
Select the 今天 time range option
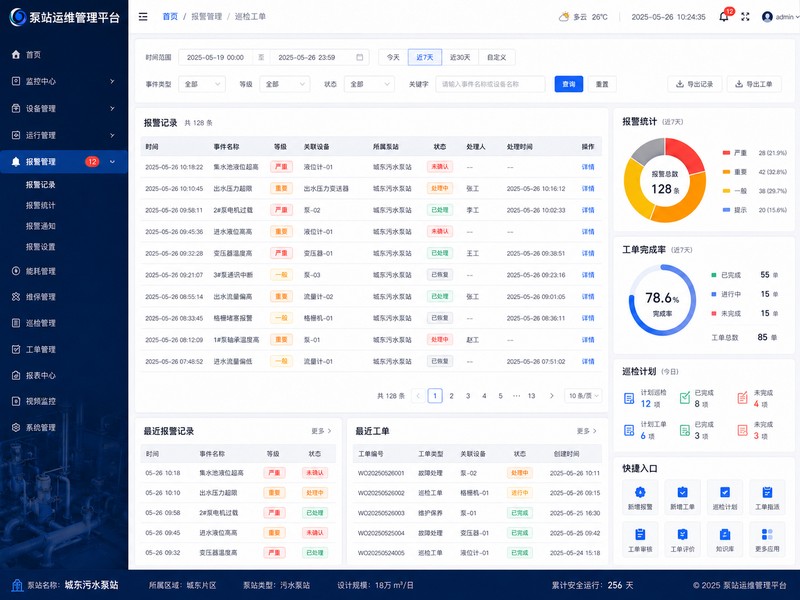click(393, 57)
